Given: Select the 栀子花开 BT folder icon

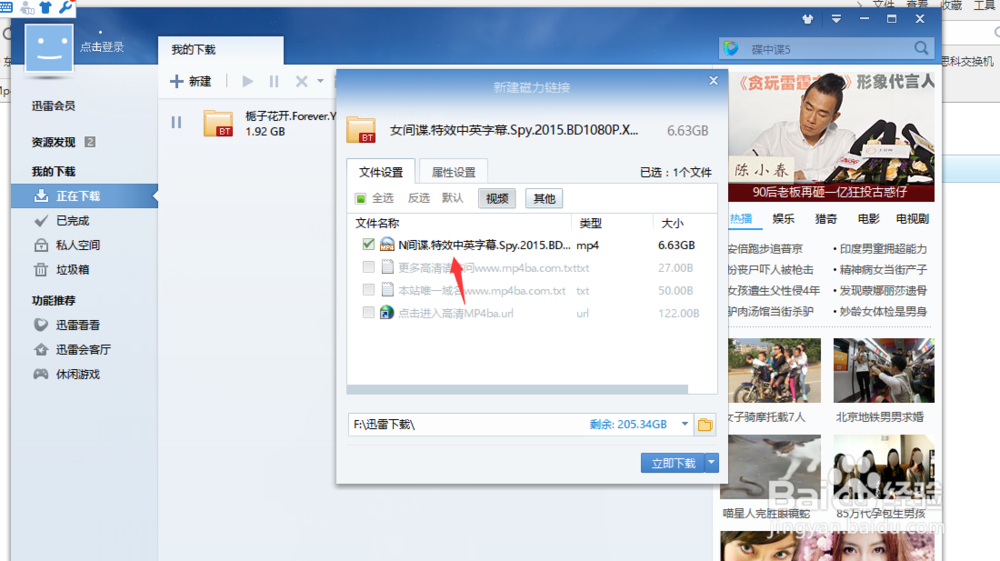Looking at the screenshot, I should click(x=218, y=123).
